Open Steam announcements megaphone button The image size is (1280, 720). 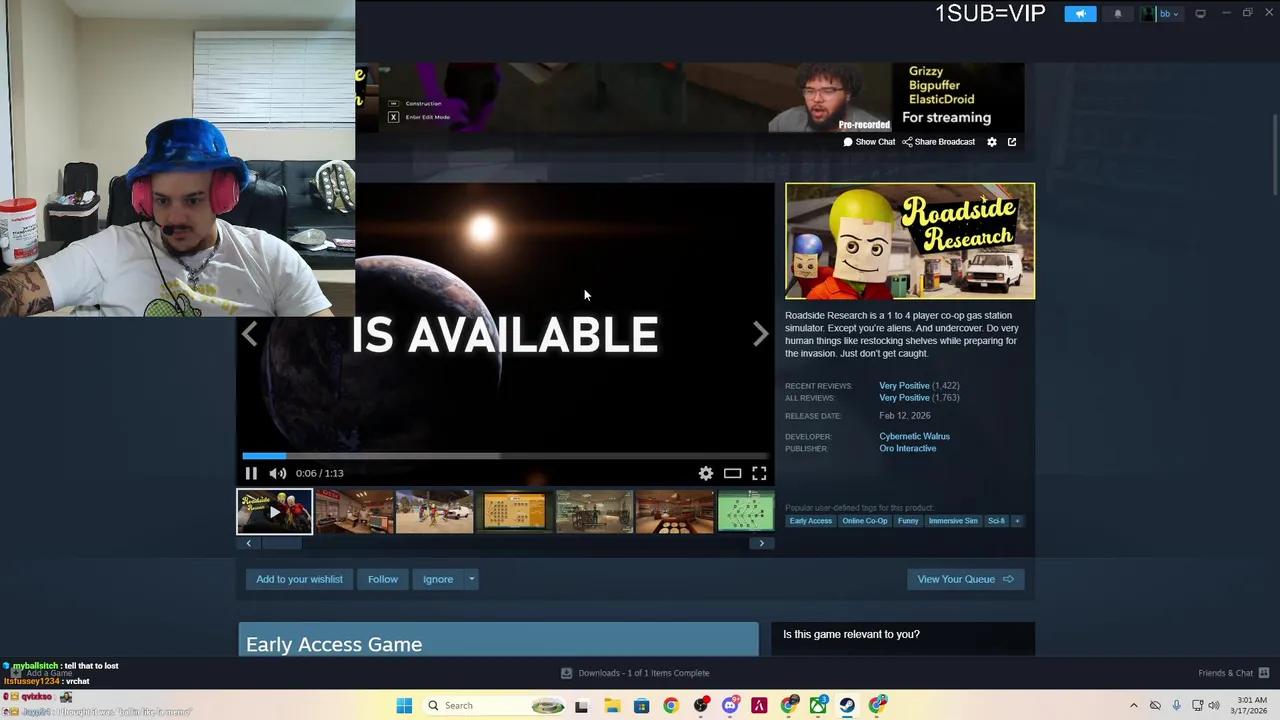pos(1080,14)
